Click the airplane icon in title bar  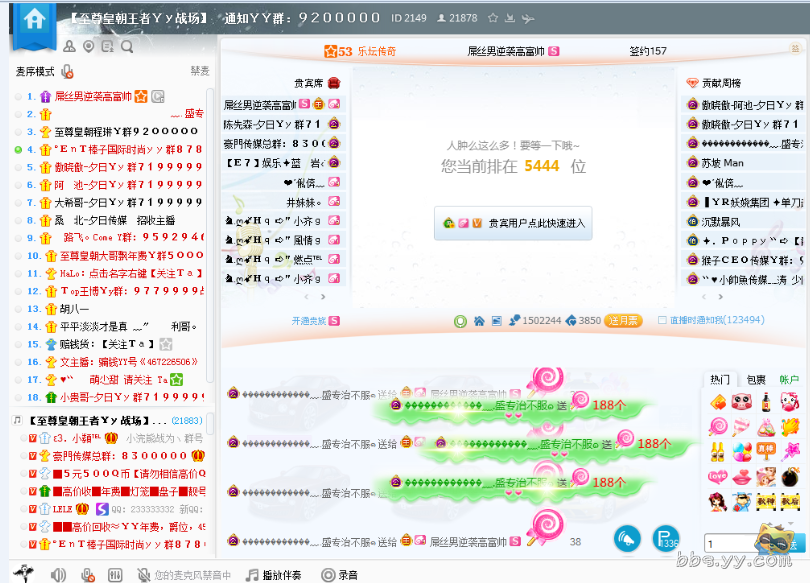pos(527,19)
